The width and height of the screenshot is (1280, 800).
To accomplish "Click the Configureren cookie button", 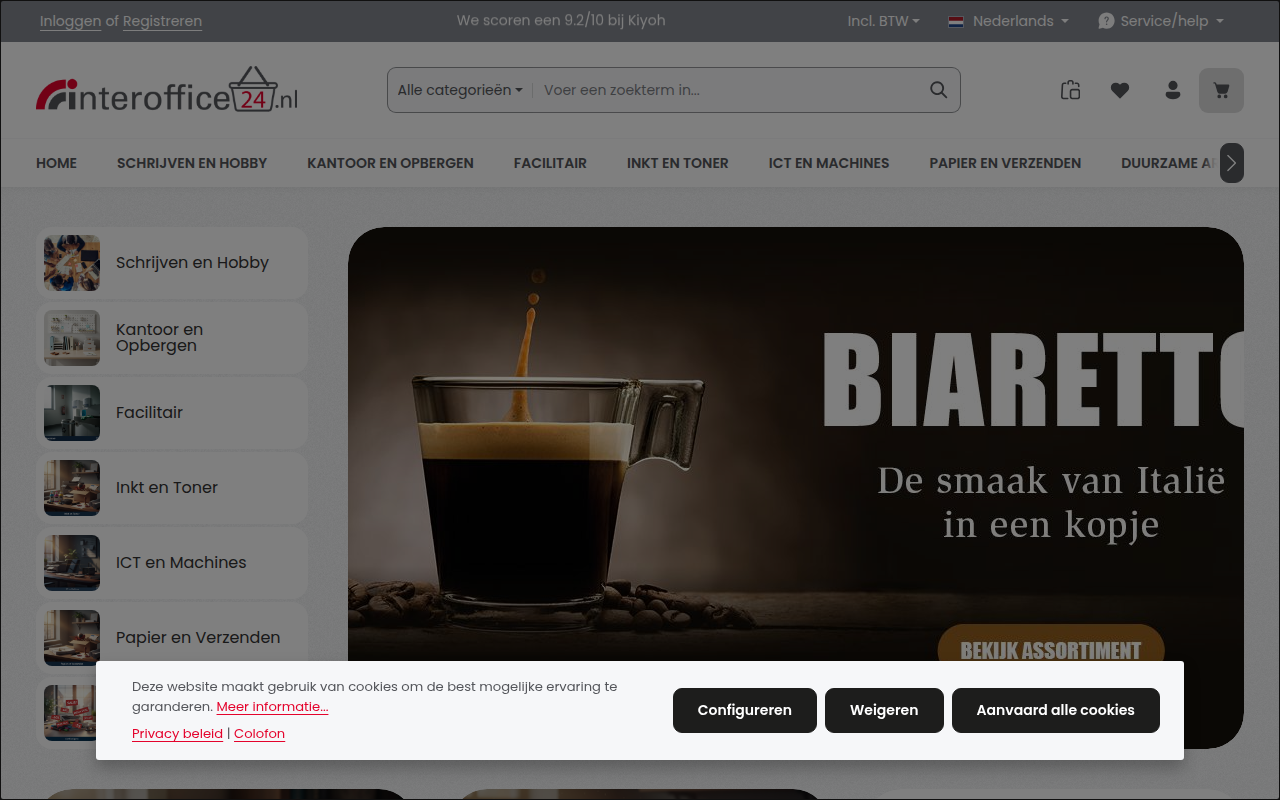I will click(745, 710).
